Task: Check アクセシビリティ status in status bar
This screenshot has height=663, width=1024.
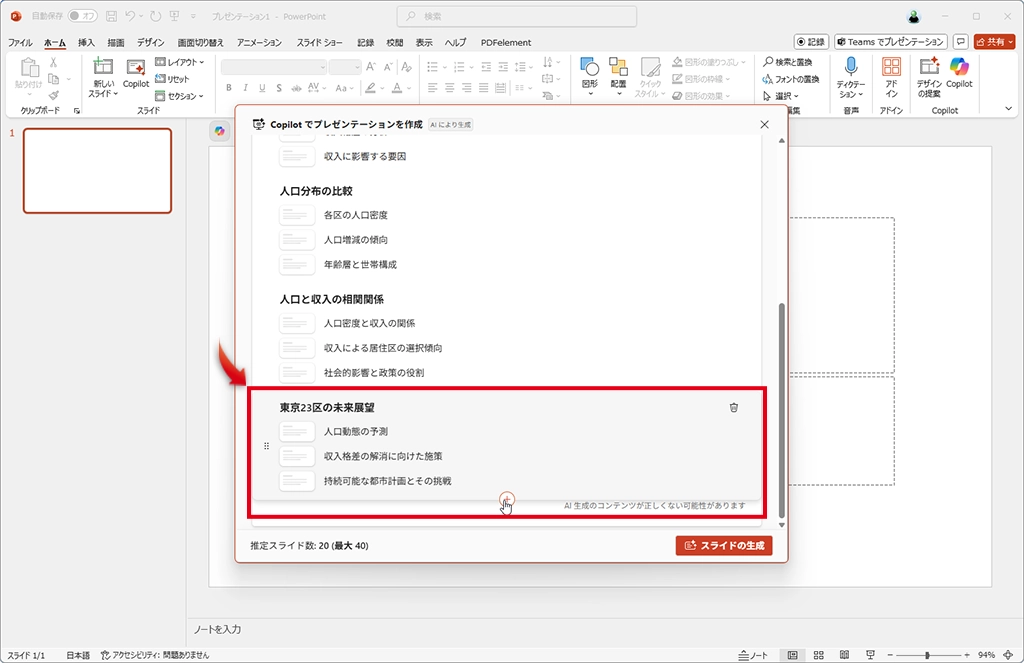Action: (155, 655)
